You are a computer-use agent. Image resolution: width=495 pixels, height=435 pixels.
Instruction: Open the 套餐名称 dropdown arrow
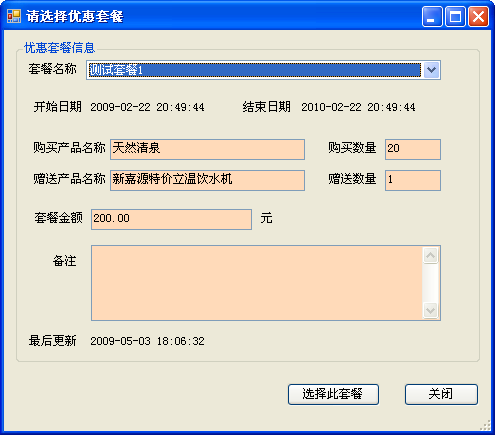tap(431, 70)
